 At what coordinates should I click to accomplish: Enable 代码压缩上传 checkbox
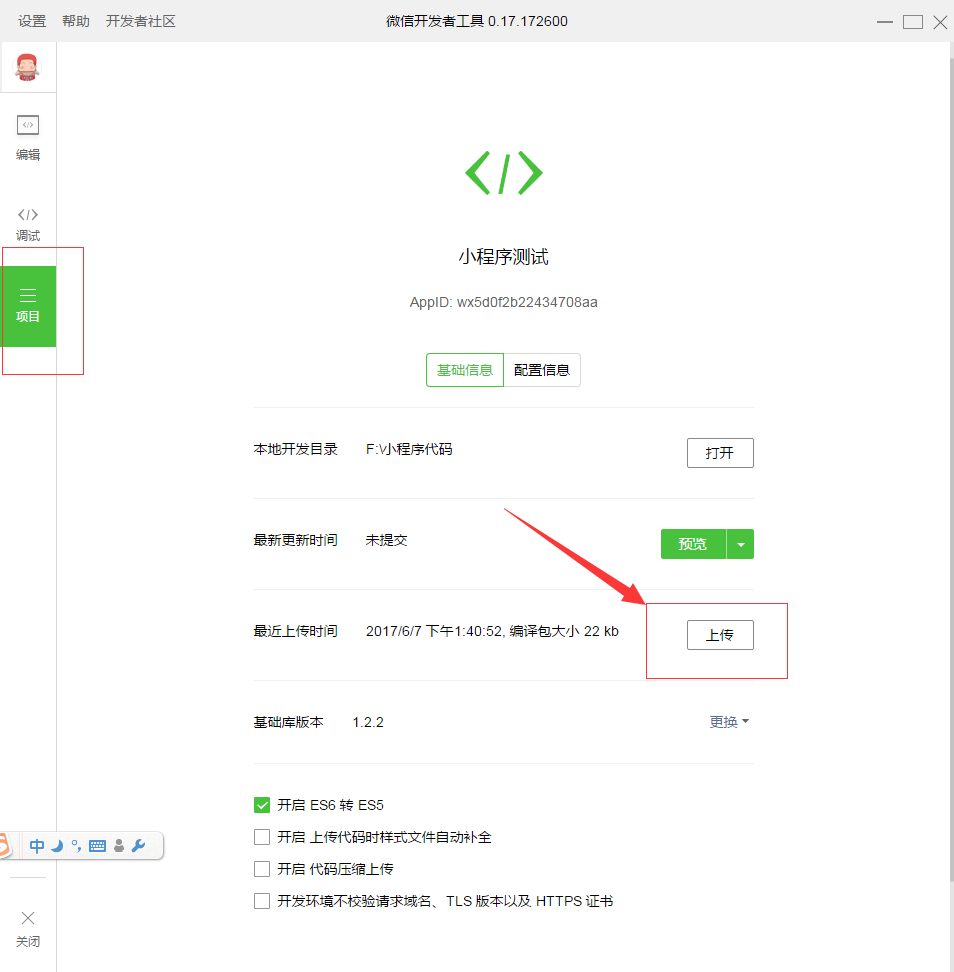(x=262, y=869)
